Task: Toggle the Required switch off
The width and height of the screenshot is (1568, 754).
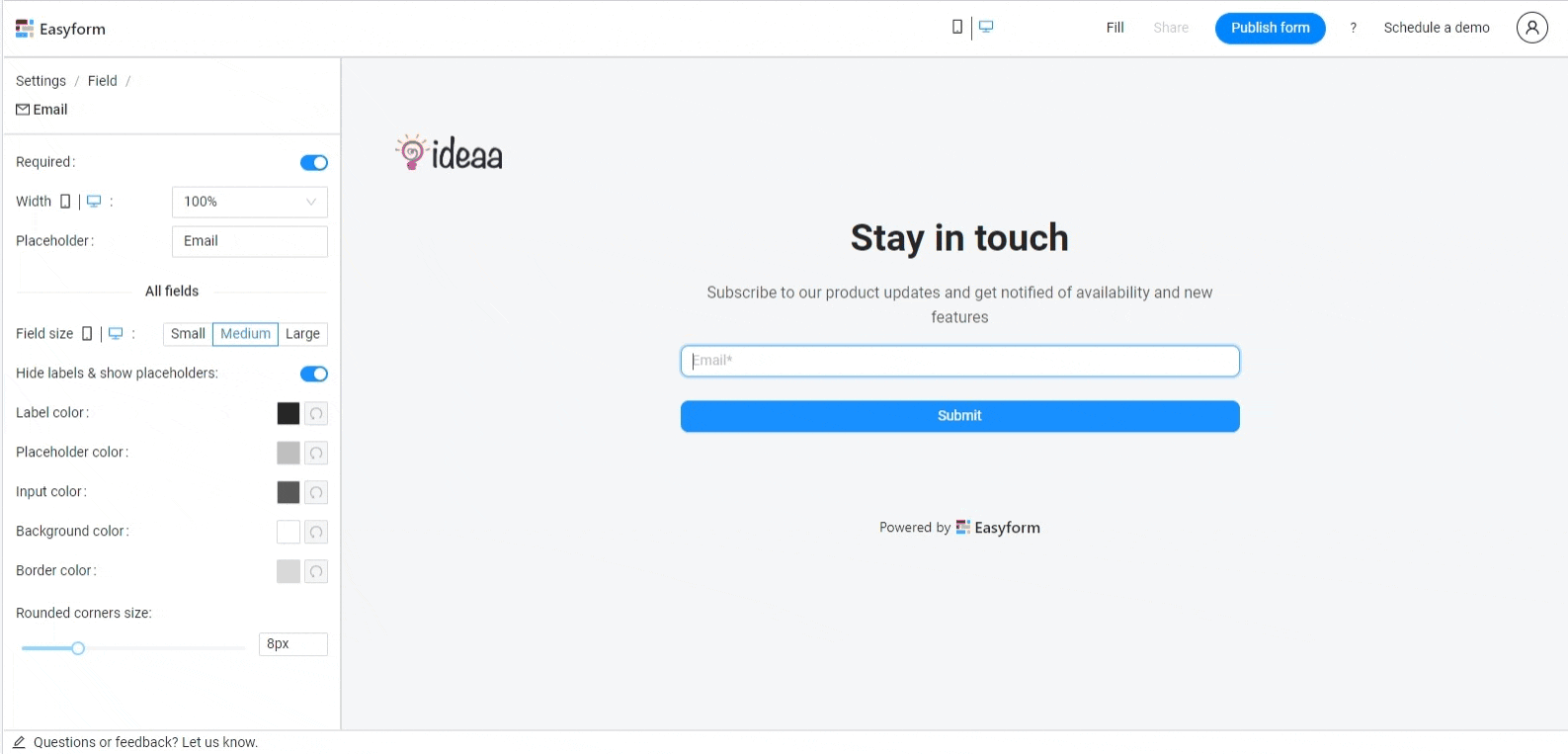Action: point(313,163)
